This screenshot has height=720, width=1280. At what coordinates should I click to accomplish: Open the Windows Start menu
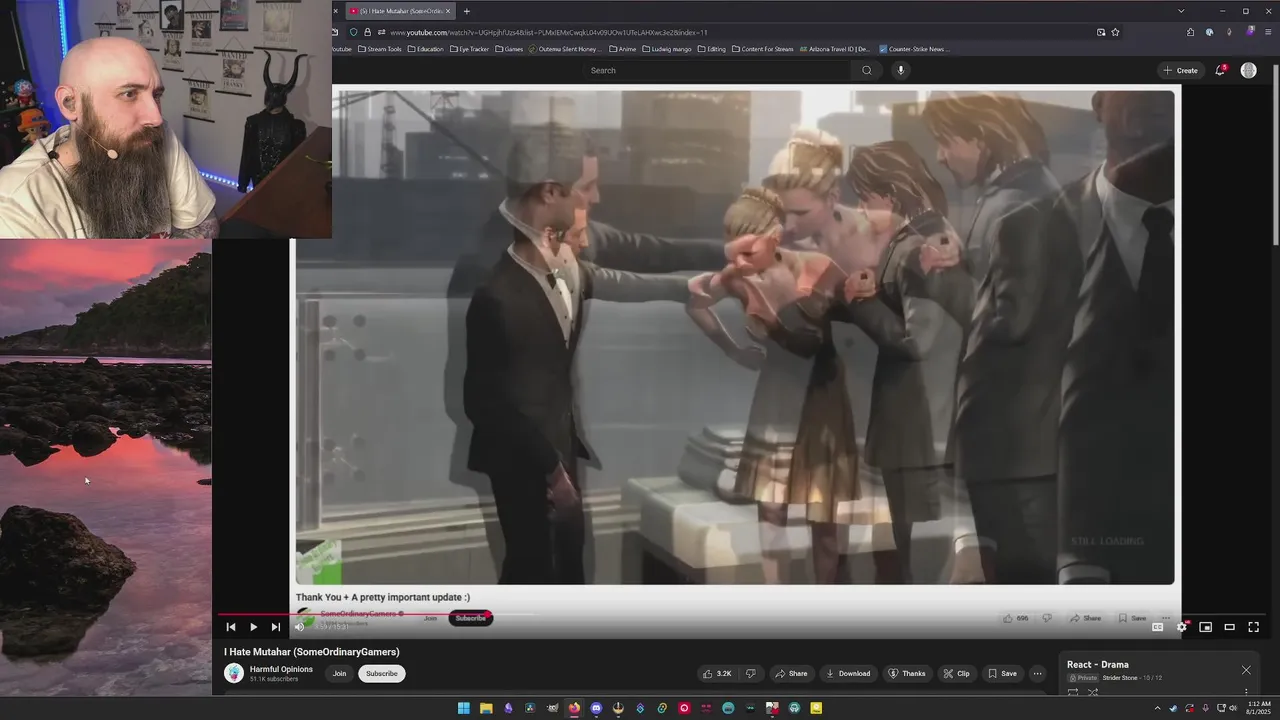[464, 708]
